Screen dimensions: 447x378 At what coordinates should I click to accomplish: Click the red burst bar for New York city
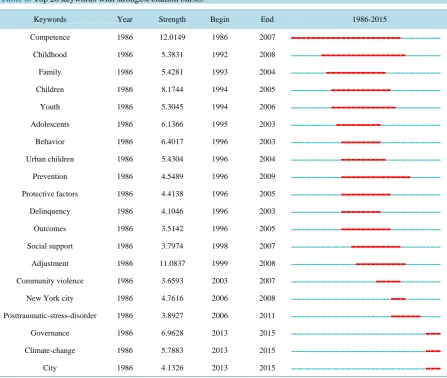pos(398,299)
